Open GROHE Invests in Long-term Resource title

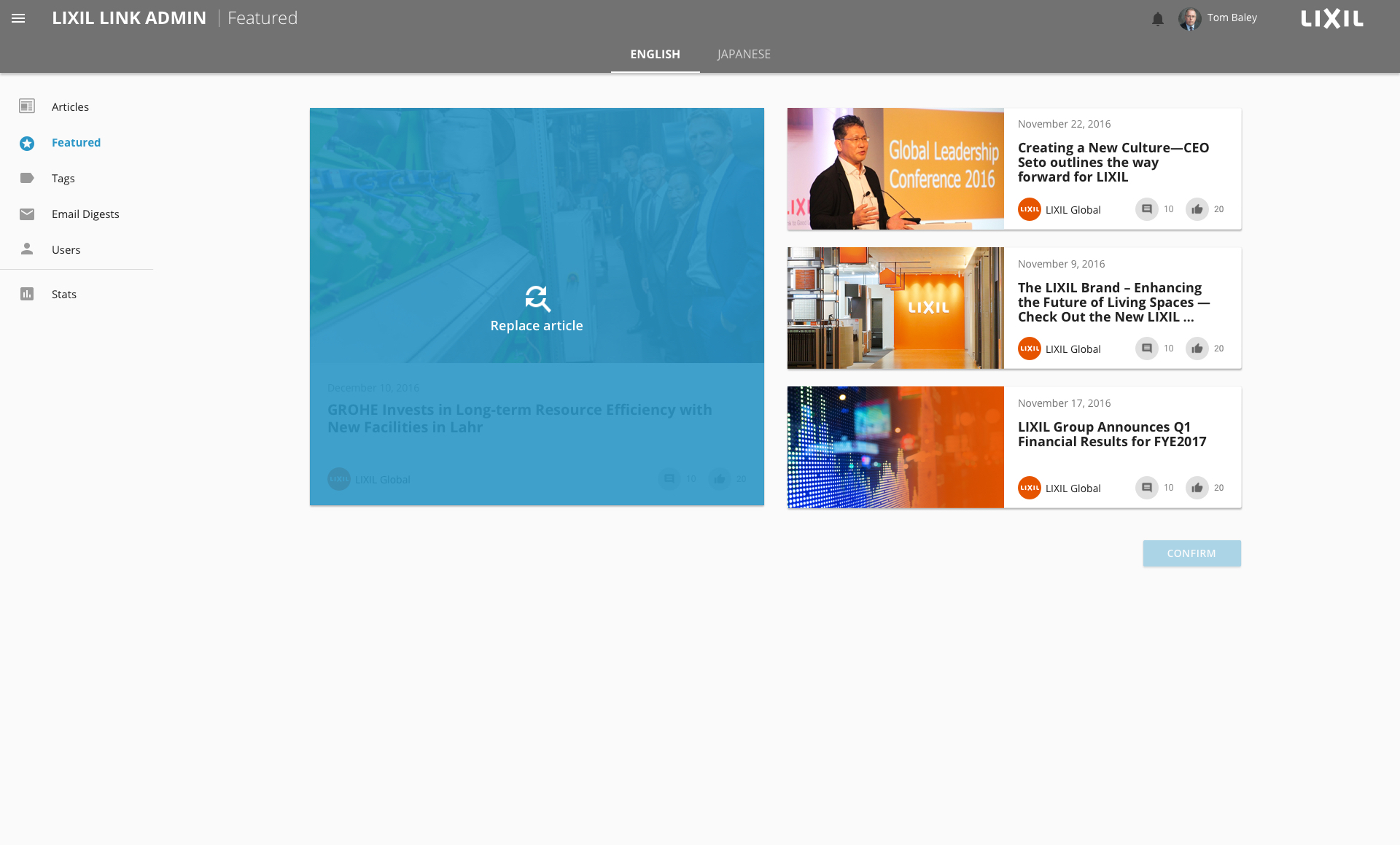coord(519,418)
